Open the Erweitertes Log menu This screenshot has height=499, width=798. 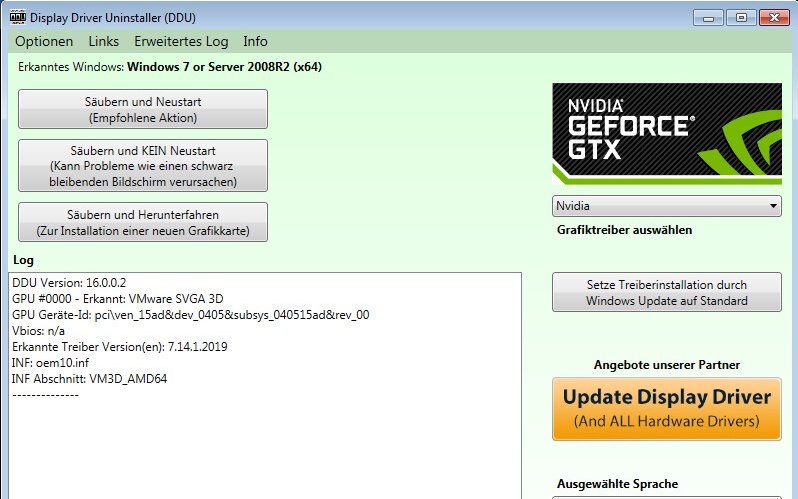click(x=181, y=41)
